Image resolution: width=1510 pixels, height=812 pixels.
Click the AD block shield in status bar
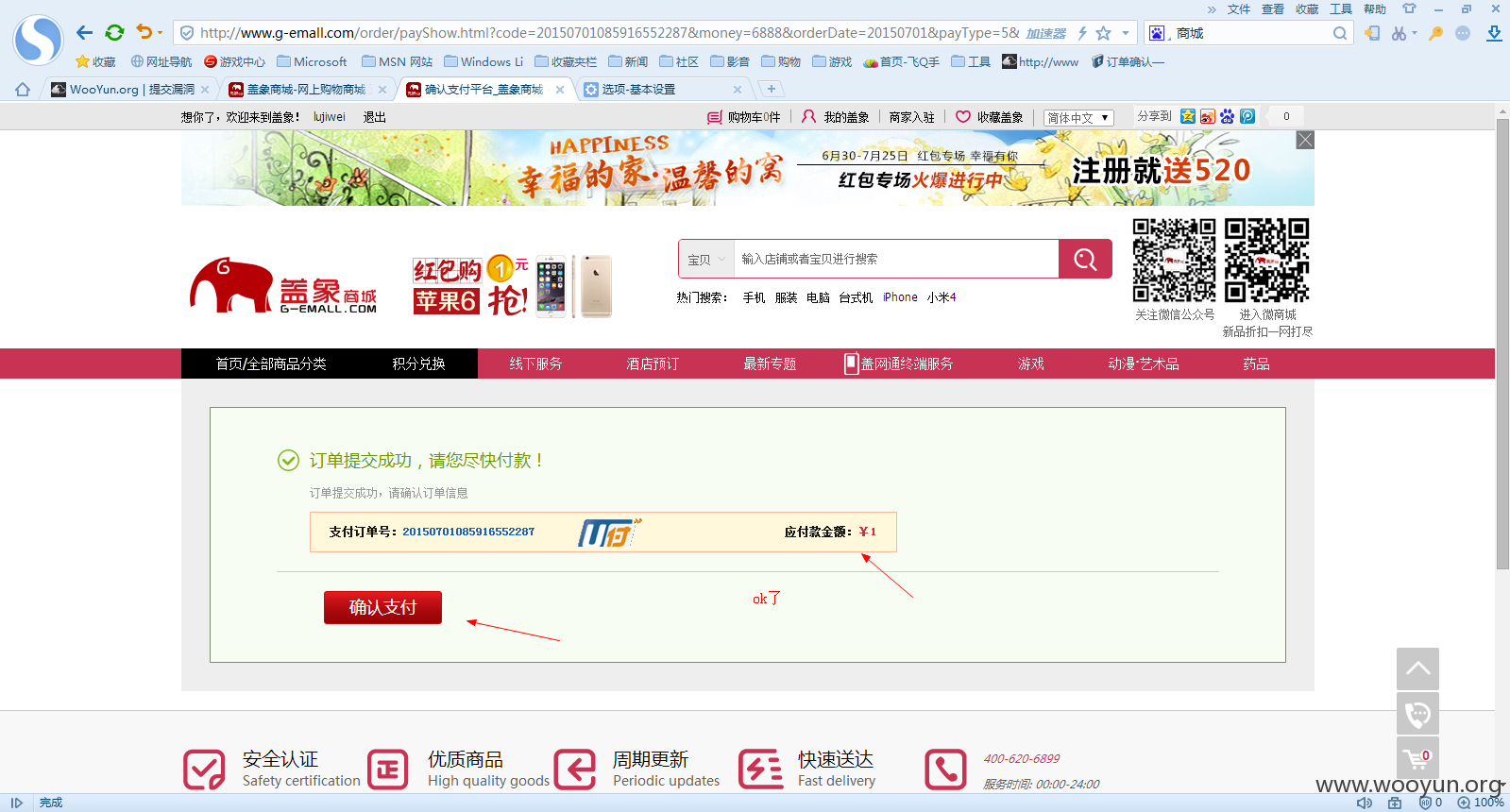[1425, 803]
